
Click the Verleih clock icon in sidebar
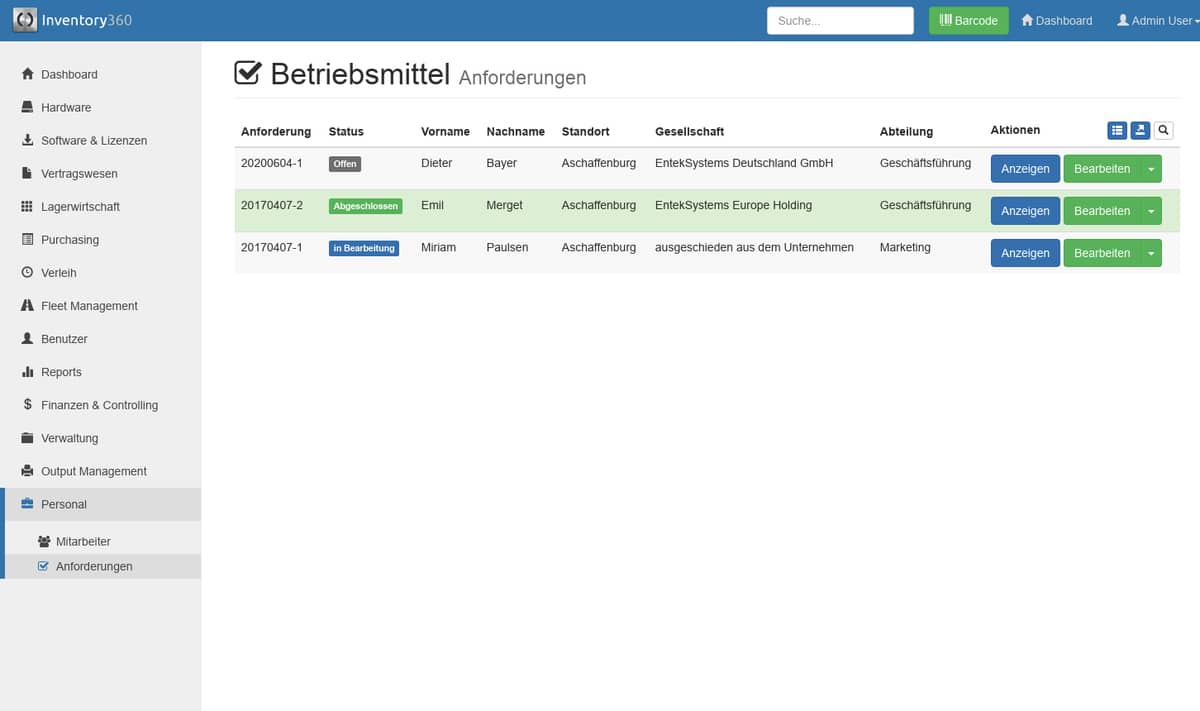tap(27, 272)
